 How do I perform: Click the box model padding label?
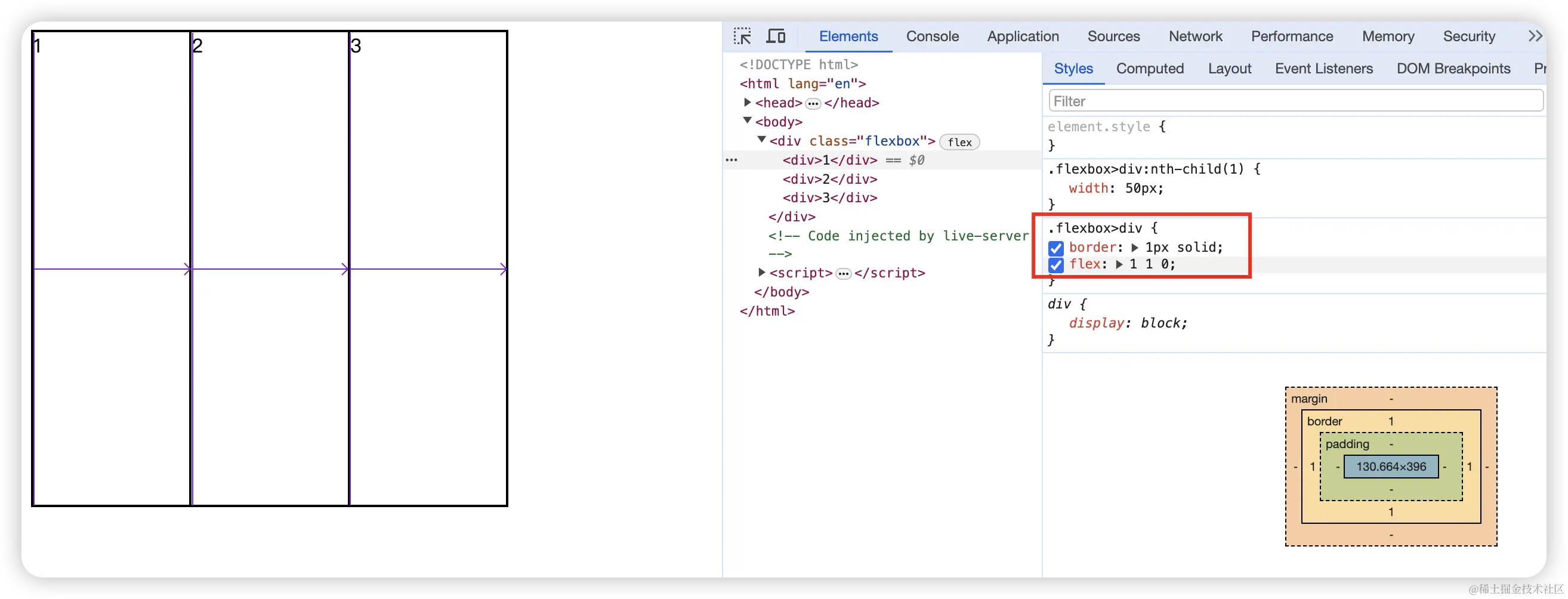1347,444
